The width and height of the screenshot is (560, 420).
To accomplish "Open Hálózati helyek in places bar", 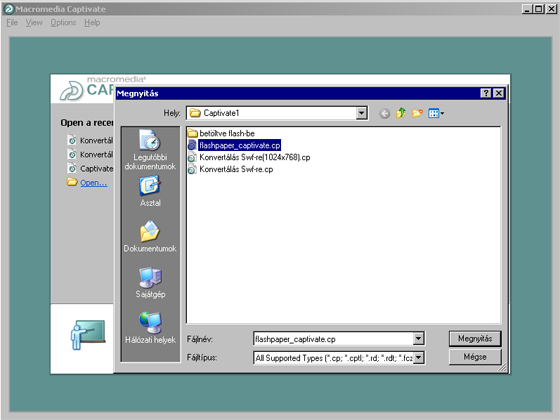I will 150,328.
